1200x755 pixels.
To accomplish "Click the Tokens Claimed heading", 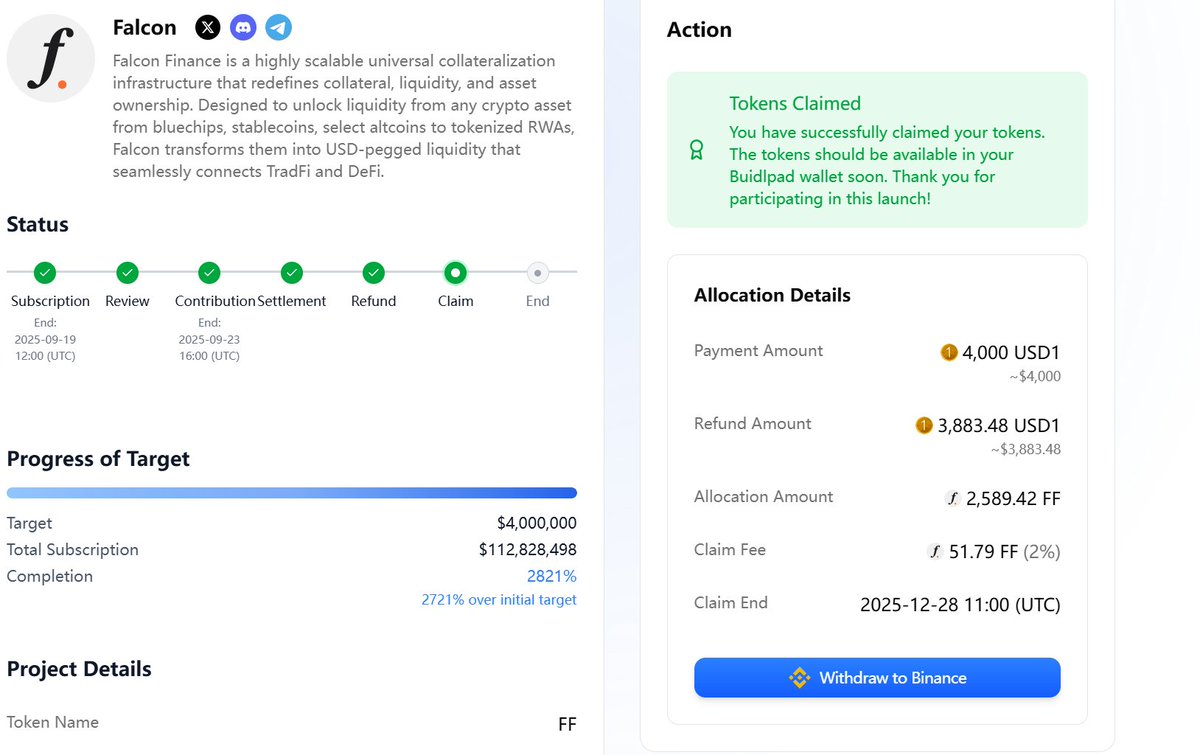I will point(795,103).
